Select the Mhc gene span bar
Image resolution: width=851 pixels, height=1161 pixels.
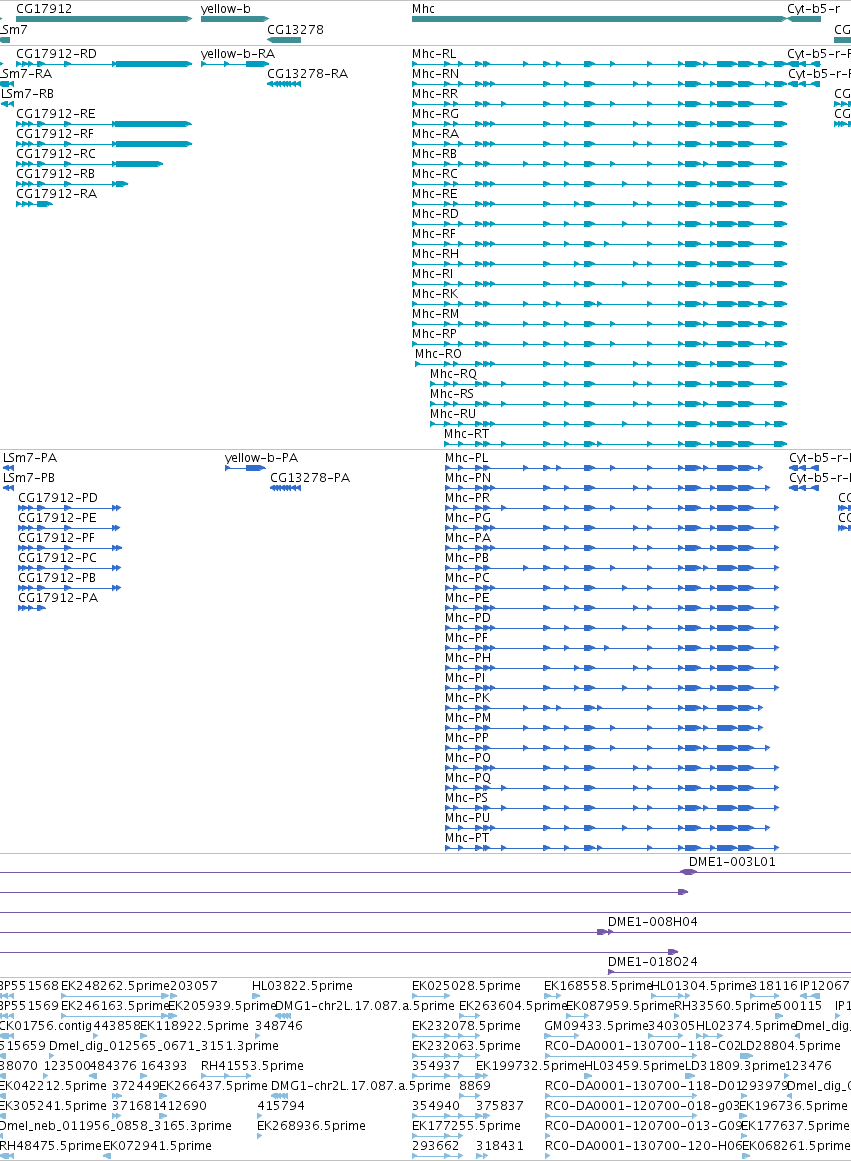(x=599, y=19)
